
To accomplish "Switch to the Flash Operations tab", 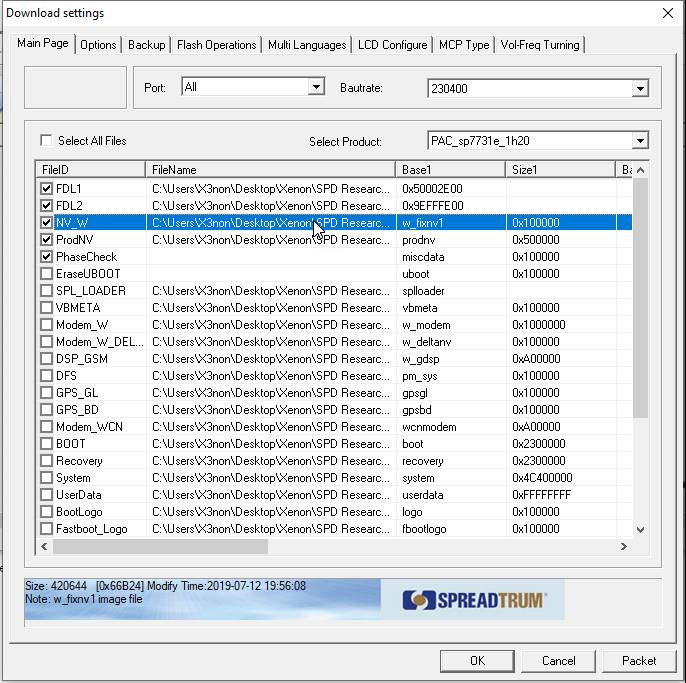I will tap(216, 45).
